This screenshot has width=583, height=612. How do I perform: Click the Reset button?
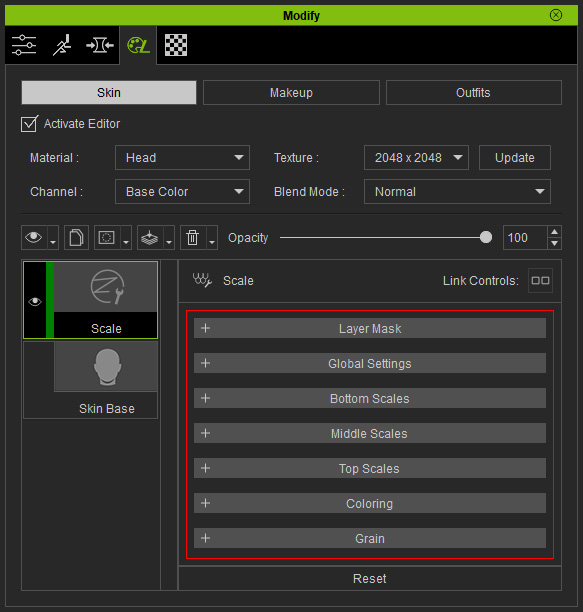click(x=370, y=578)
